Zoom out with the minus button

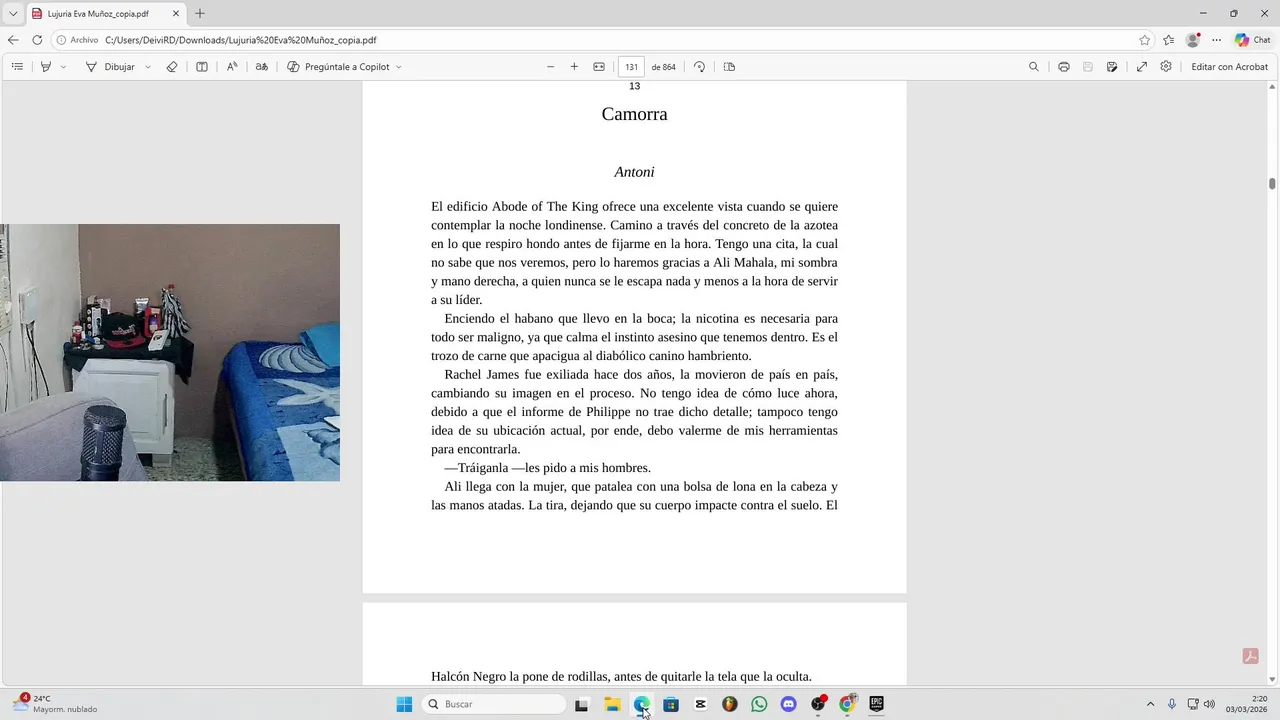[550, 67]
